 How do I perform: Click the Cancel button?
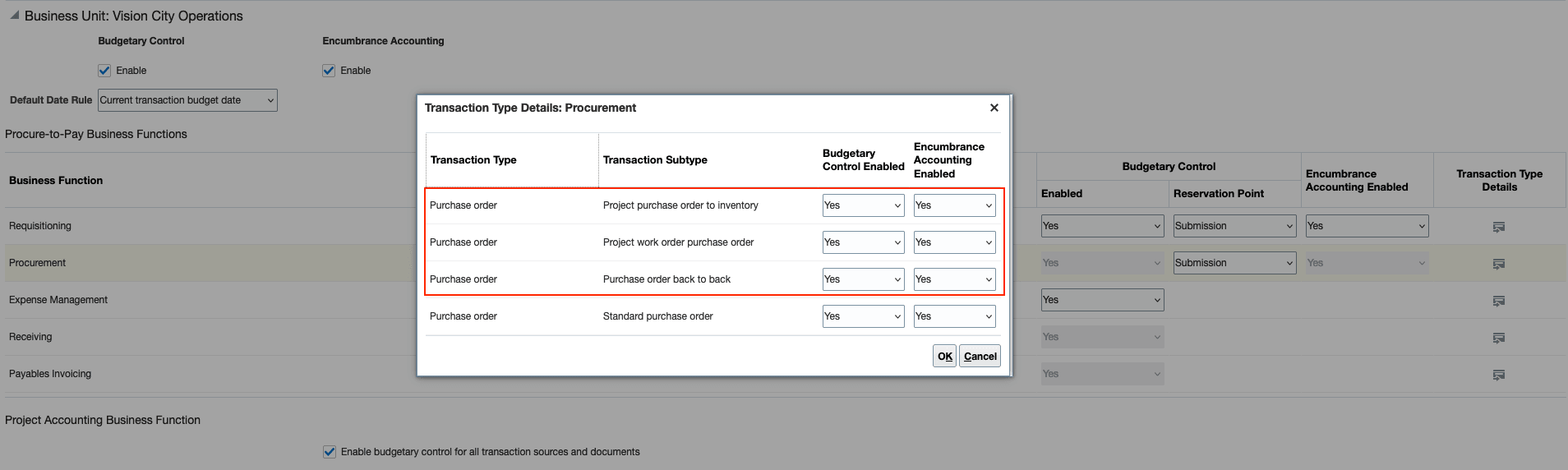pos(980,356)
